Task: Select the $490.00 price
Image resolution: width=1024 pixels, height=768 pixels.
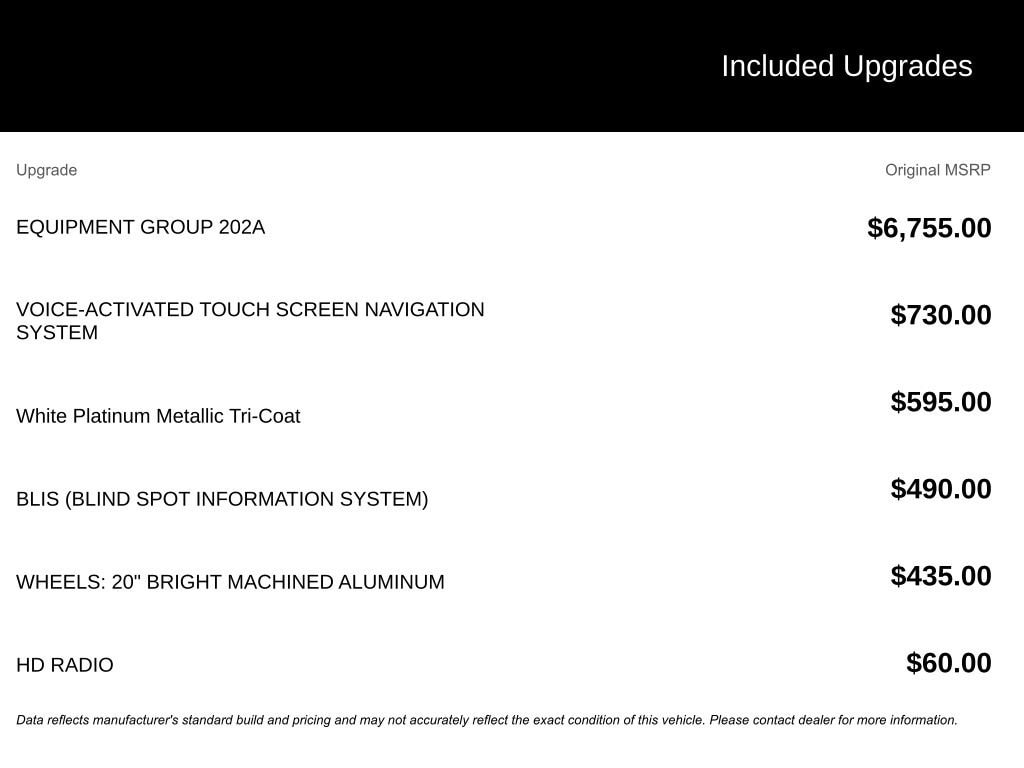Action: 940,489
